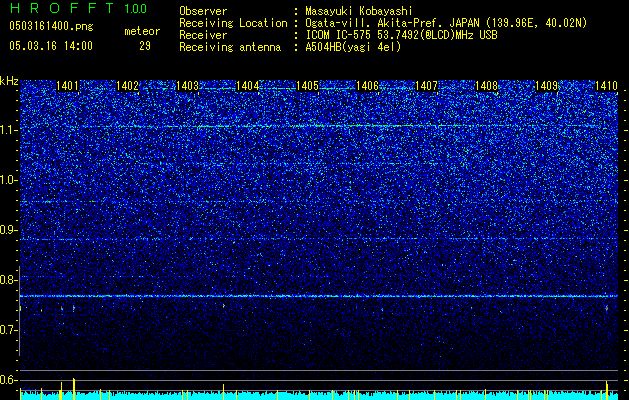Viewport: 629px width, 400px height.
Task: Click the 1408 time marker
Action: tap(486, 86)
